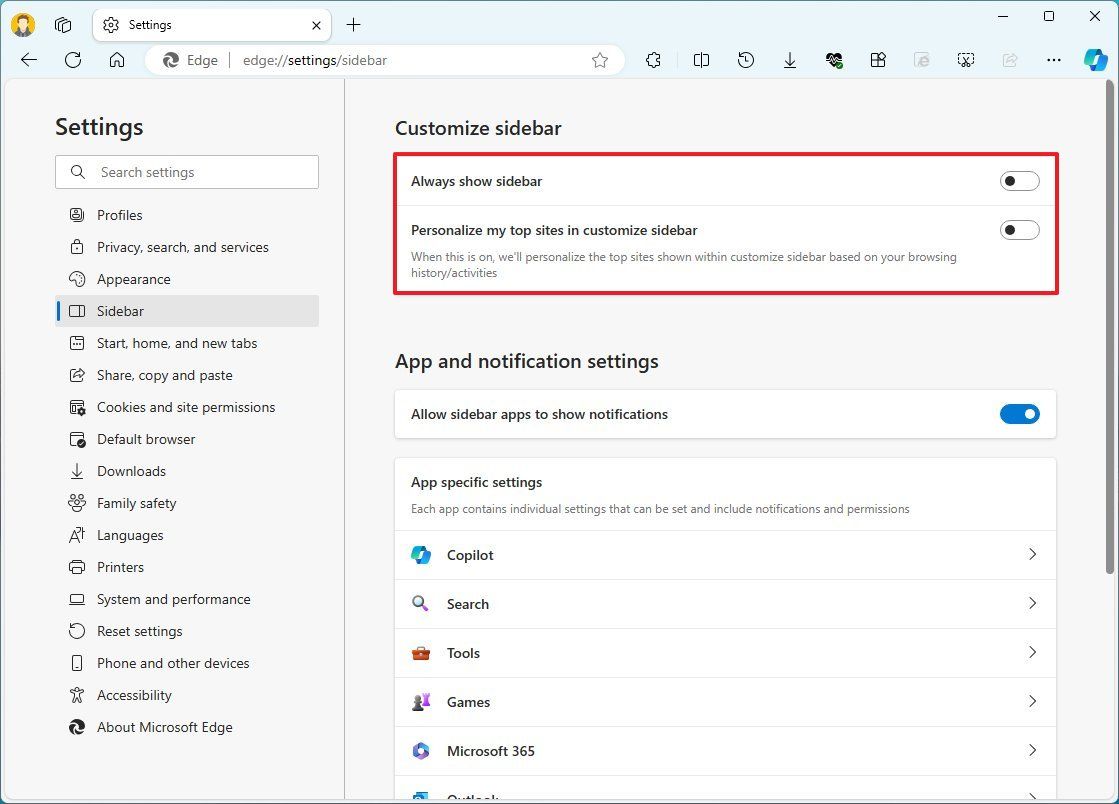Open the Extensions toolbar icon

click(x=653, y=60)
